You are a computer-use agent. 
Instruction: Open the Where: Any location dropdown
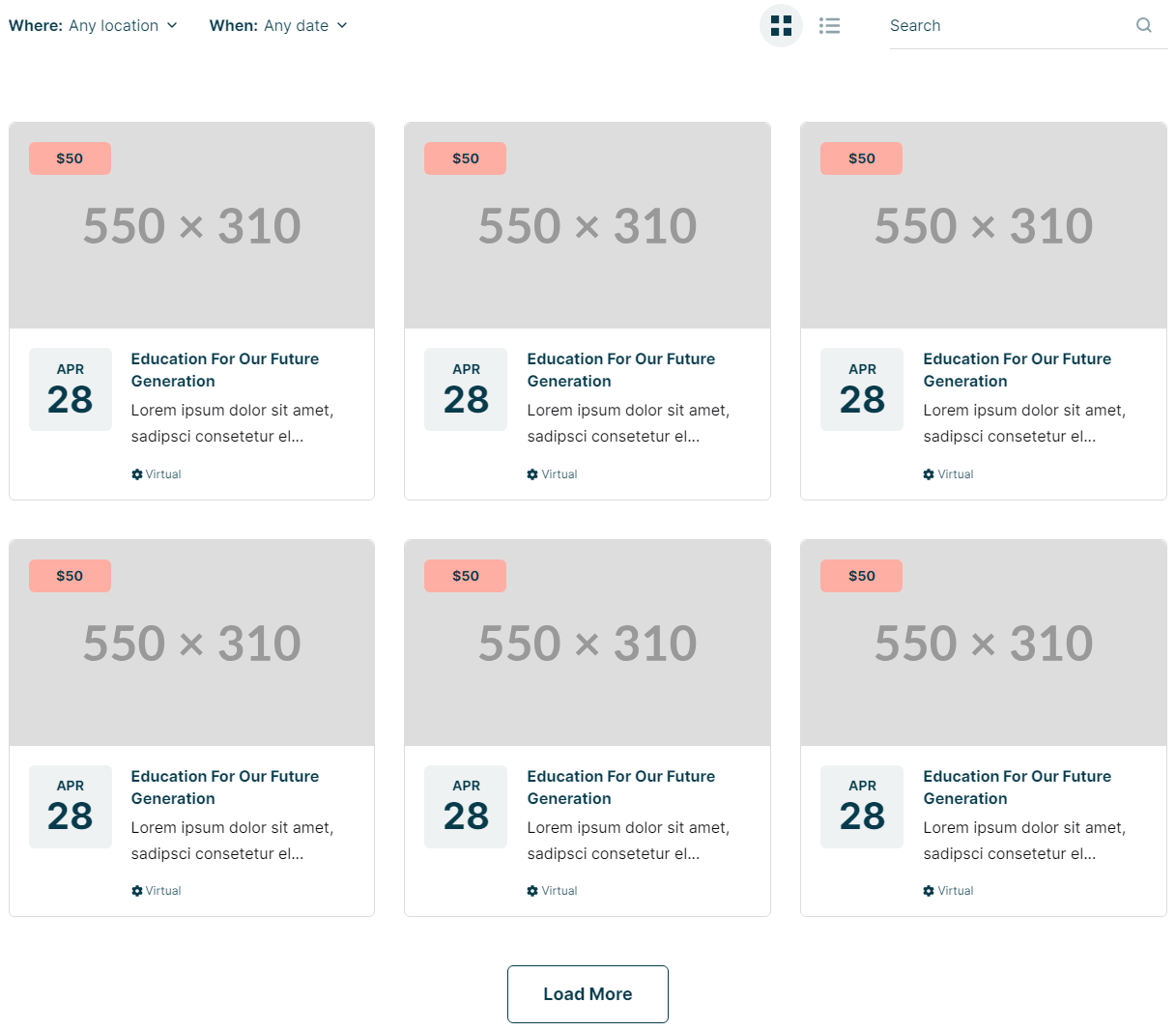coord(93,25)
